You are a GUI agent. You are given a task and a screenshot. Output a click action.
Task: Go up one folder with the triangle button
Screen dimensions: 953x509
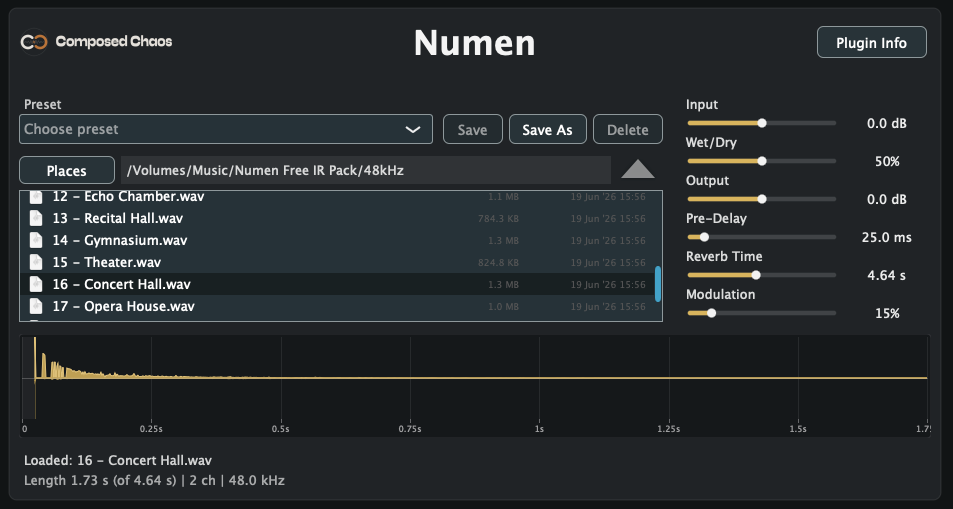(638, 169)
